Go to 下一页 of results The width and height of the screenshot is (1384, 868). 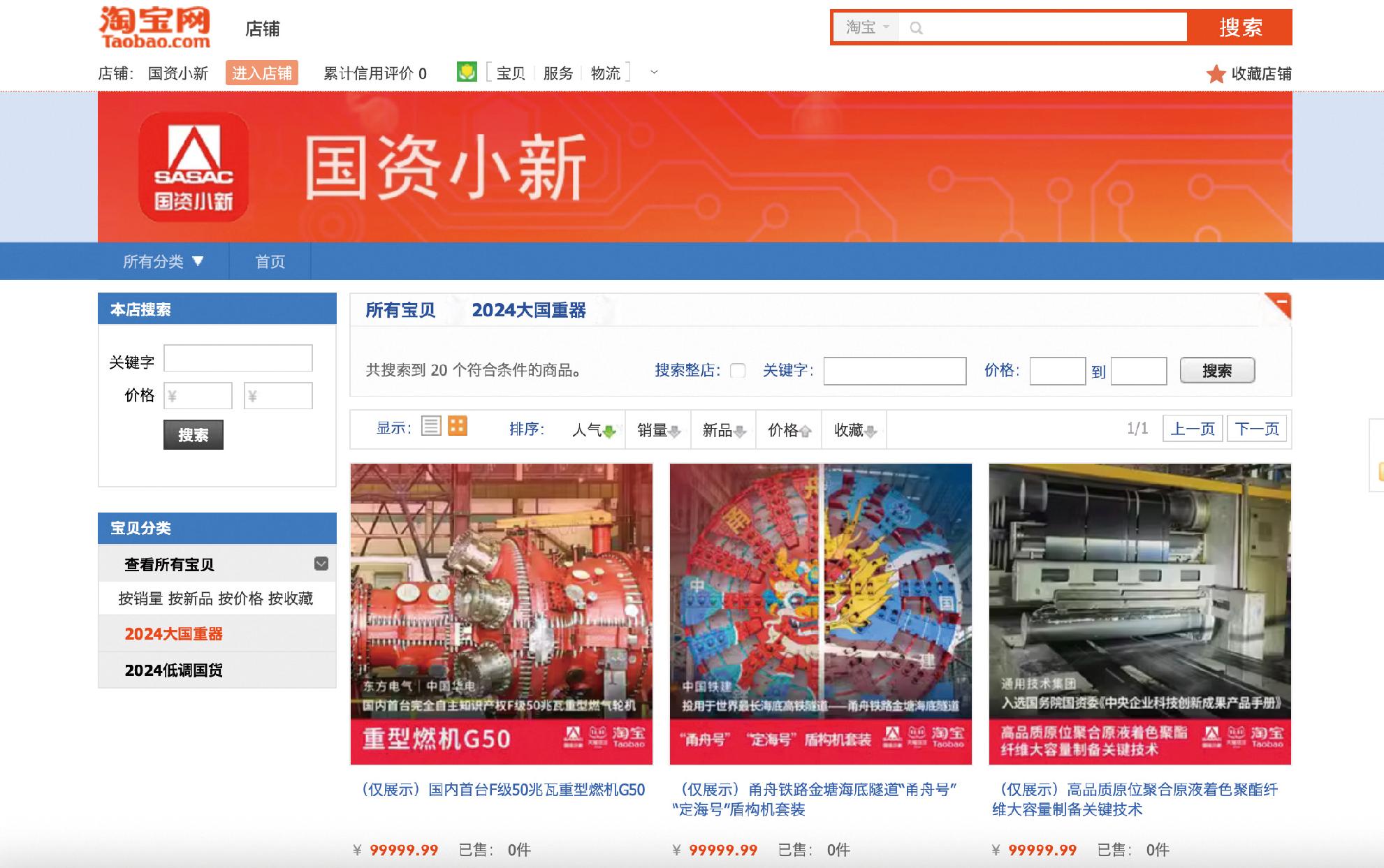pos(1256,429)
